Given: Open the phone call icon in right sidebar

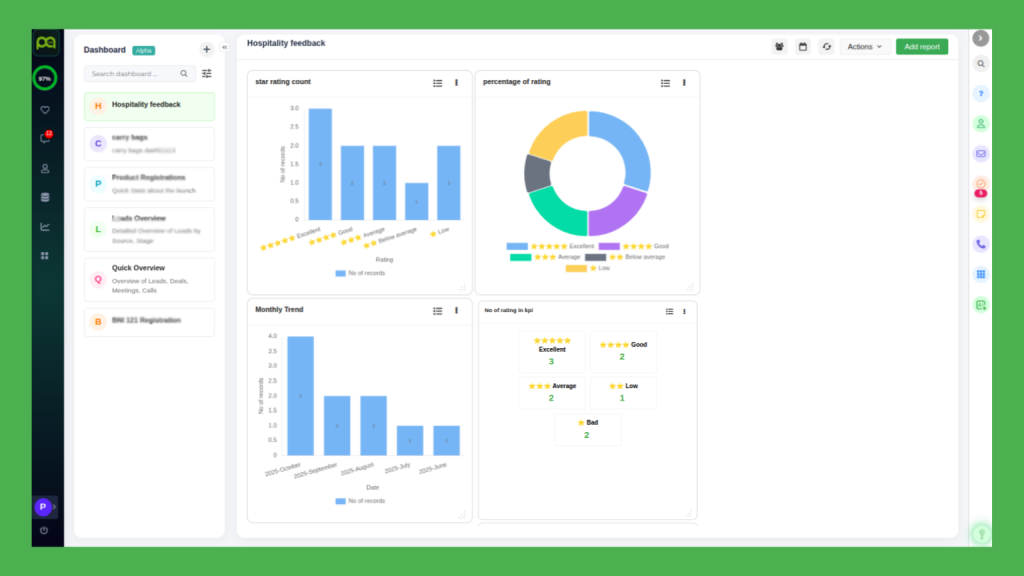Looking at the screenshot, I should click(980, 244).
